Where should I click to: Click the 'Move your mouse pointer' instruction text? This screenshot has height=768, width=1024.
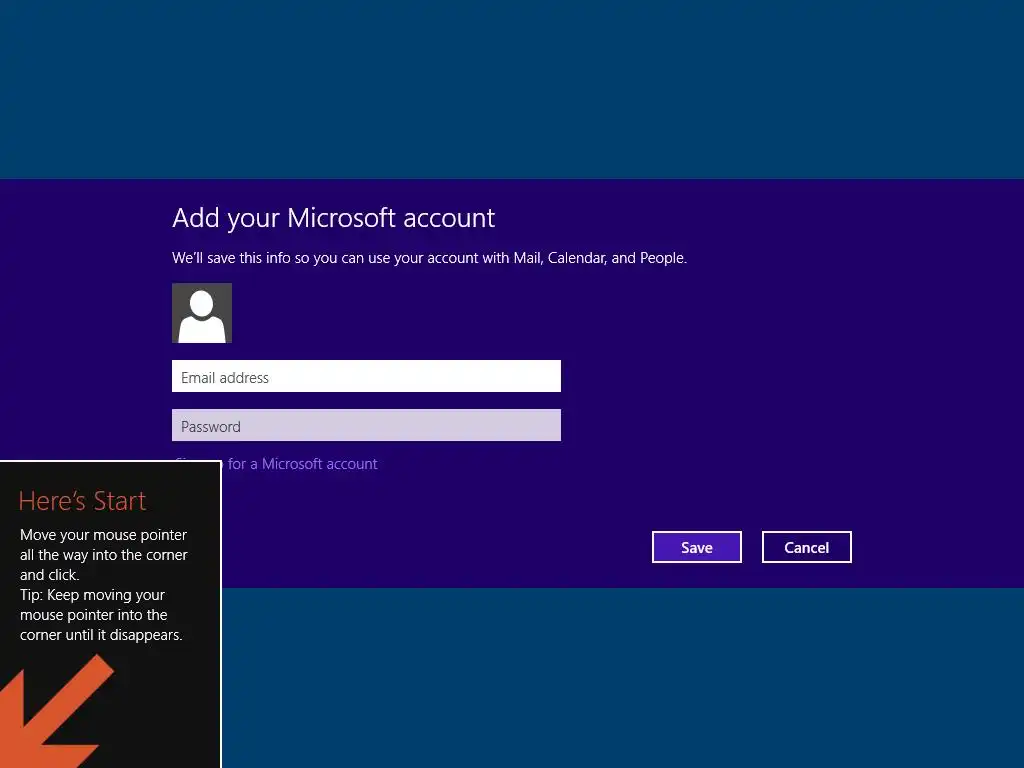click(104, 554)
